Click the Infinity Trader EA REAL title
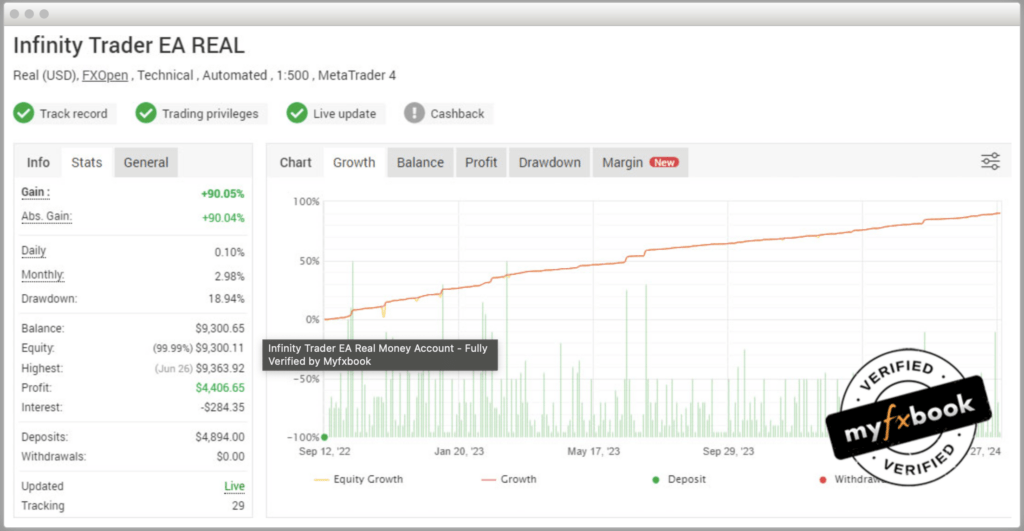This screenshot has height=531, width=1024. [129, 45]
